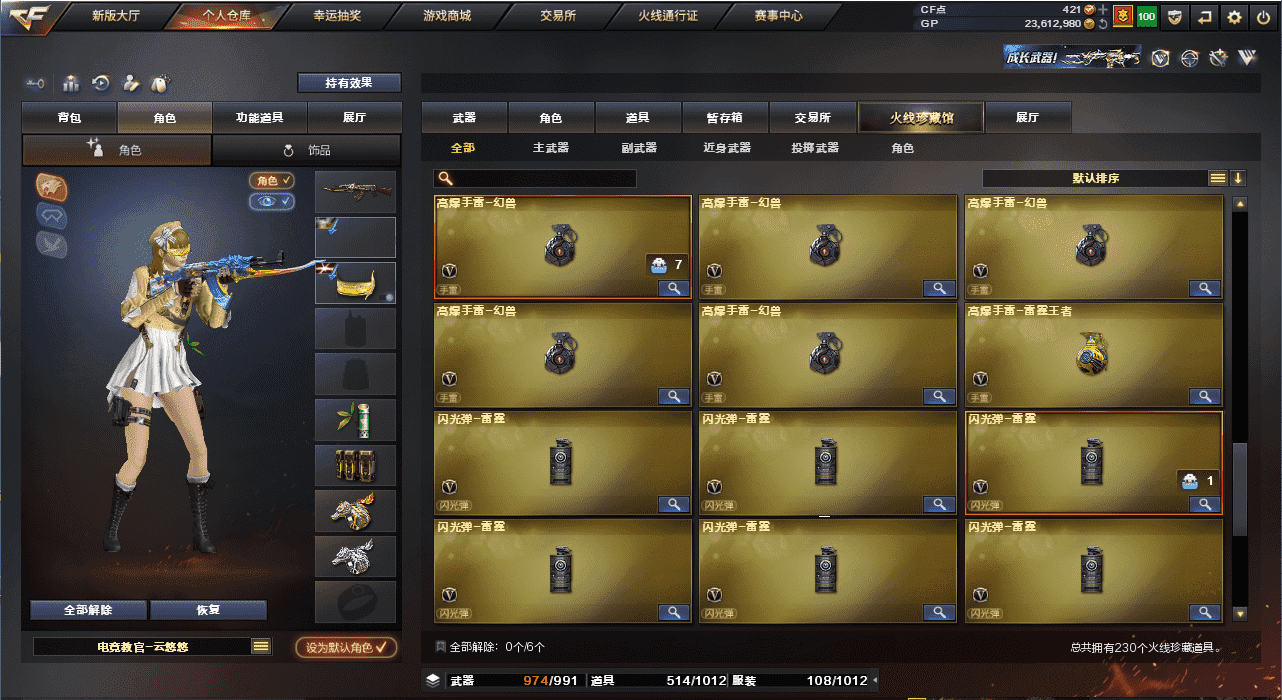Click the 全部解除 button
This screenshot has height=700, width=1282.
(88, 610)
